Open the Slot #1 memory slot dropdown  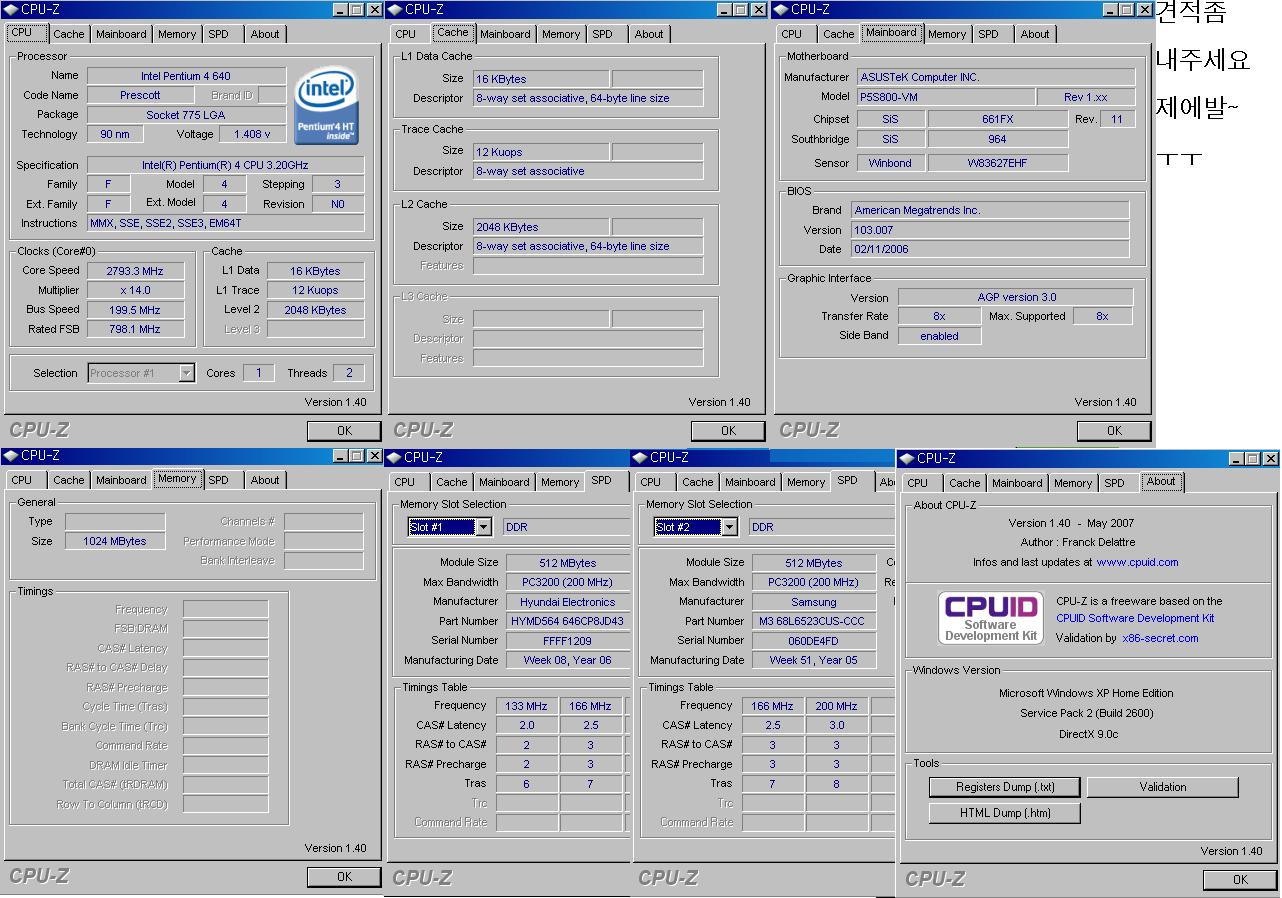click(483, 527)
